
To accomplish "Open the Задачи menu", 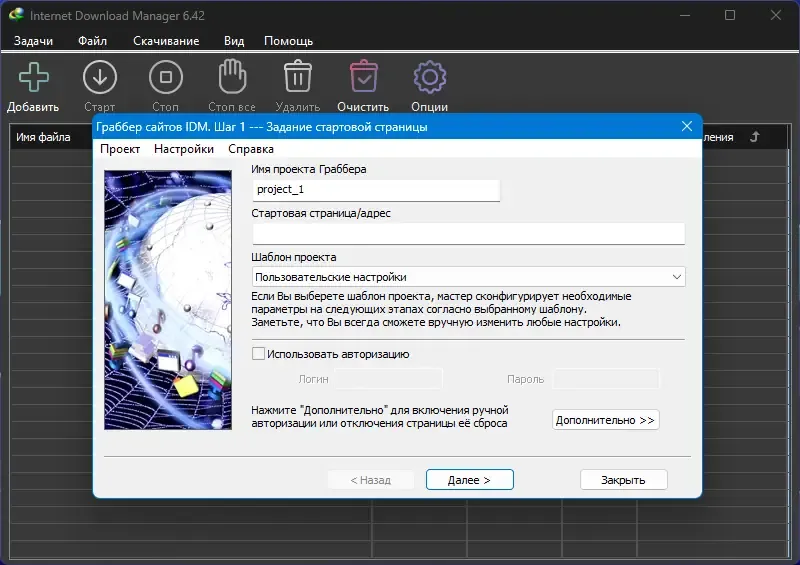I will [33, 41].
